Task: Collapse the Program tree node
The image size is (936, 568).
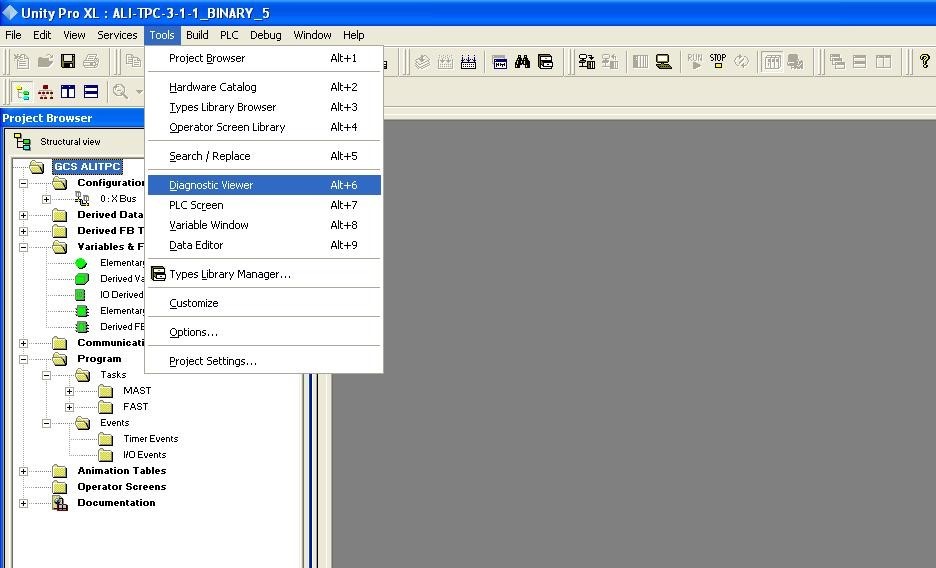Action: point(23,359)
